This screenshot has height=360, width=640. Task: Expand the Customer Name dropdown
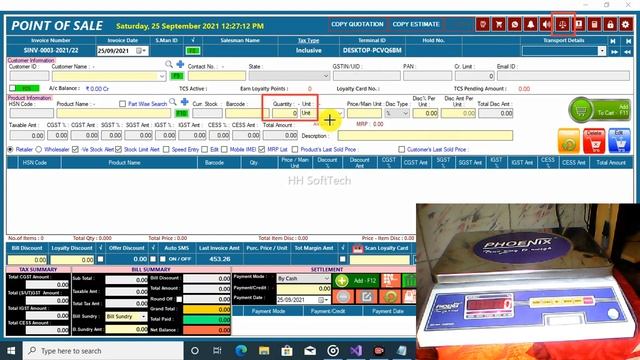[x=162, y=76]
